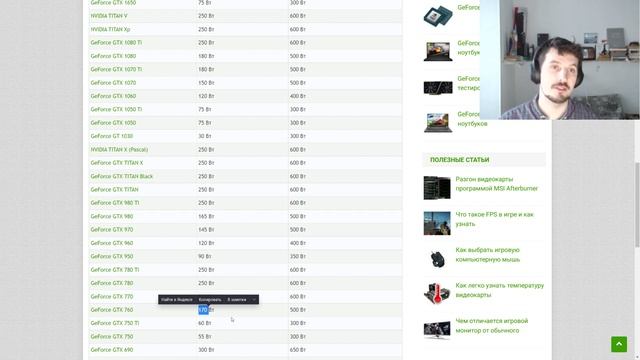
Task: Click the '165 Вт' cell in GTX 980 row
Action: 206,216
